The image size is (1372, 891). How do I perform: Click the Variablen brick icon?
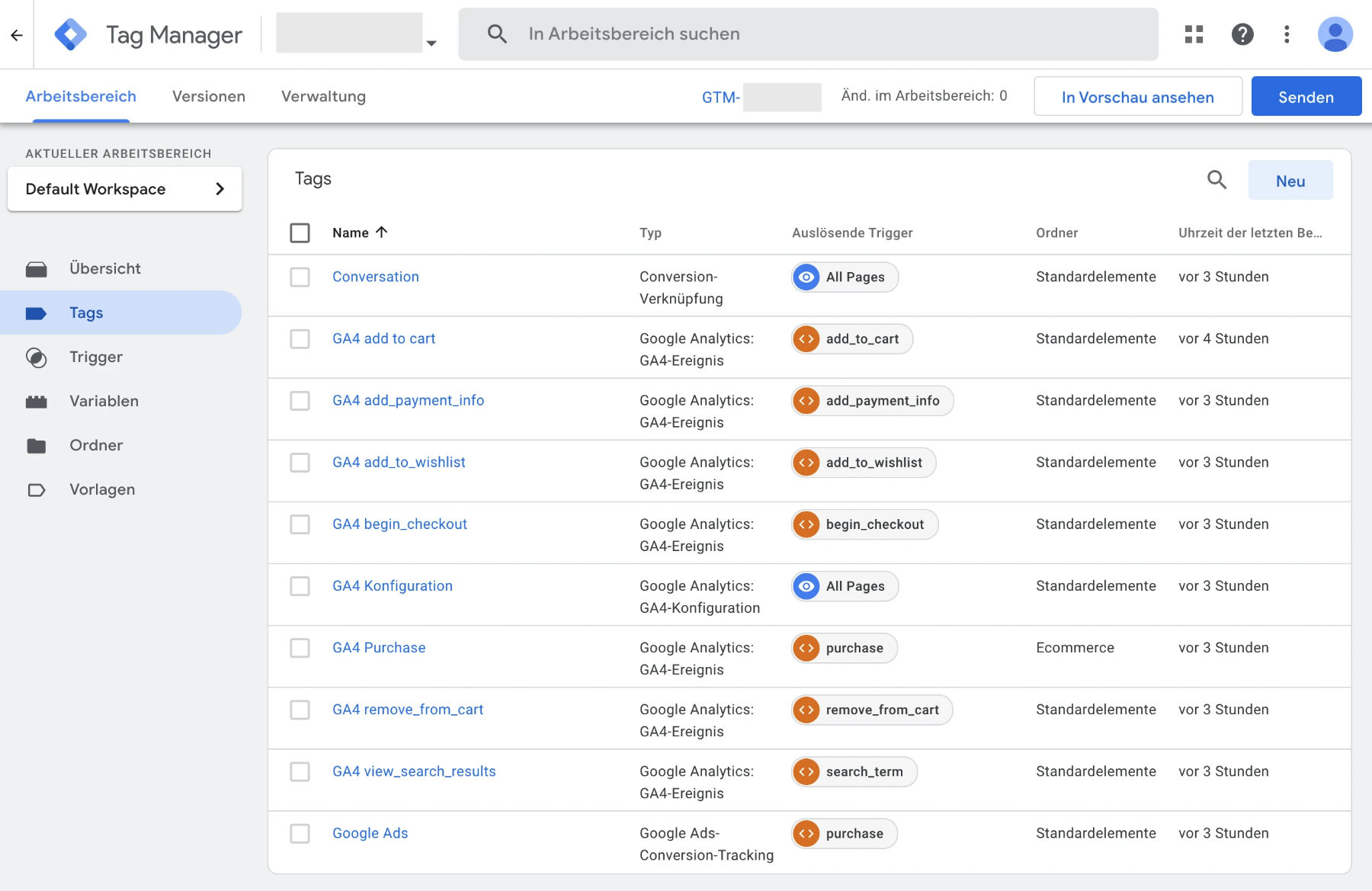(x=37, y=402)
